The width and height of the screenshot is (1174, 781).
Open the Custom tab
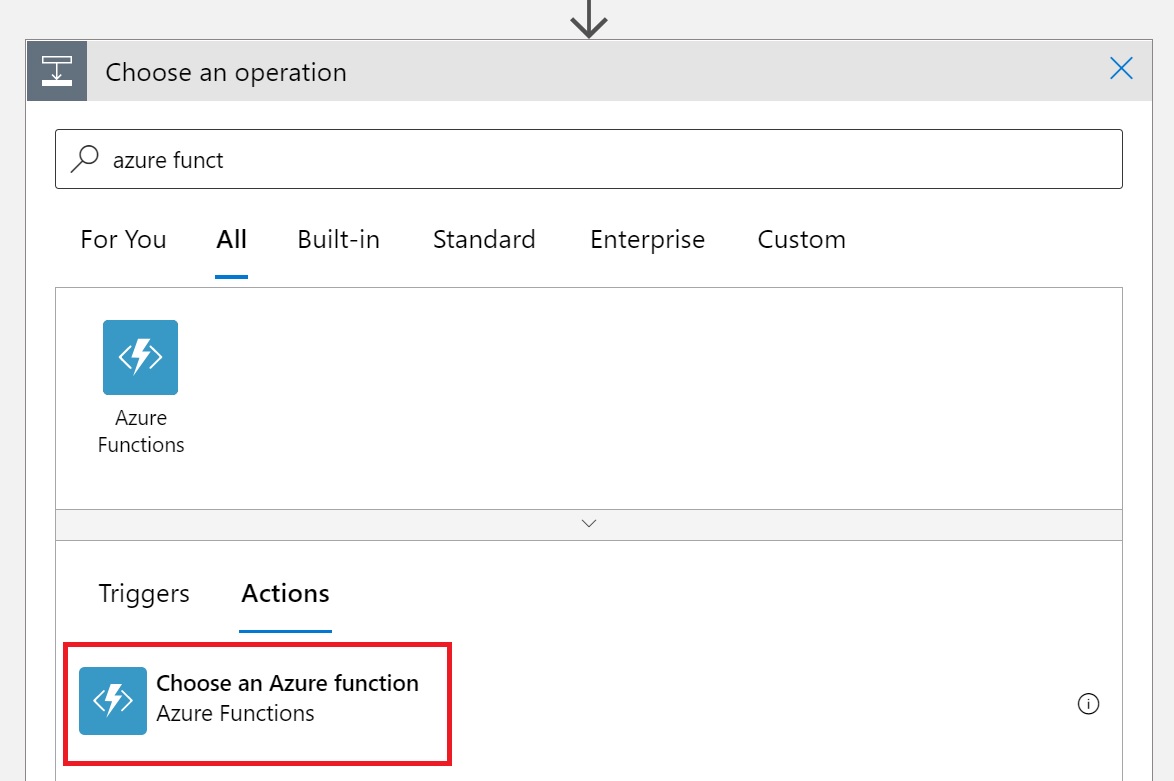coord(801,240)
